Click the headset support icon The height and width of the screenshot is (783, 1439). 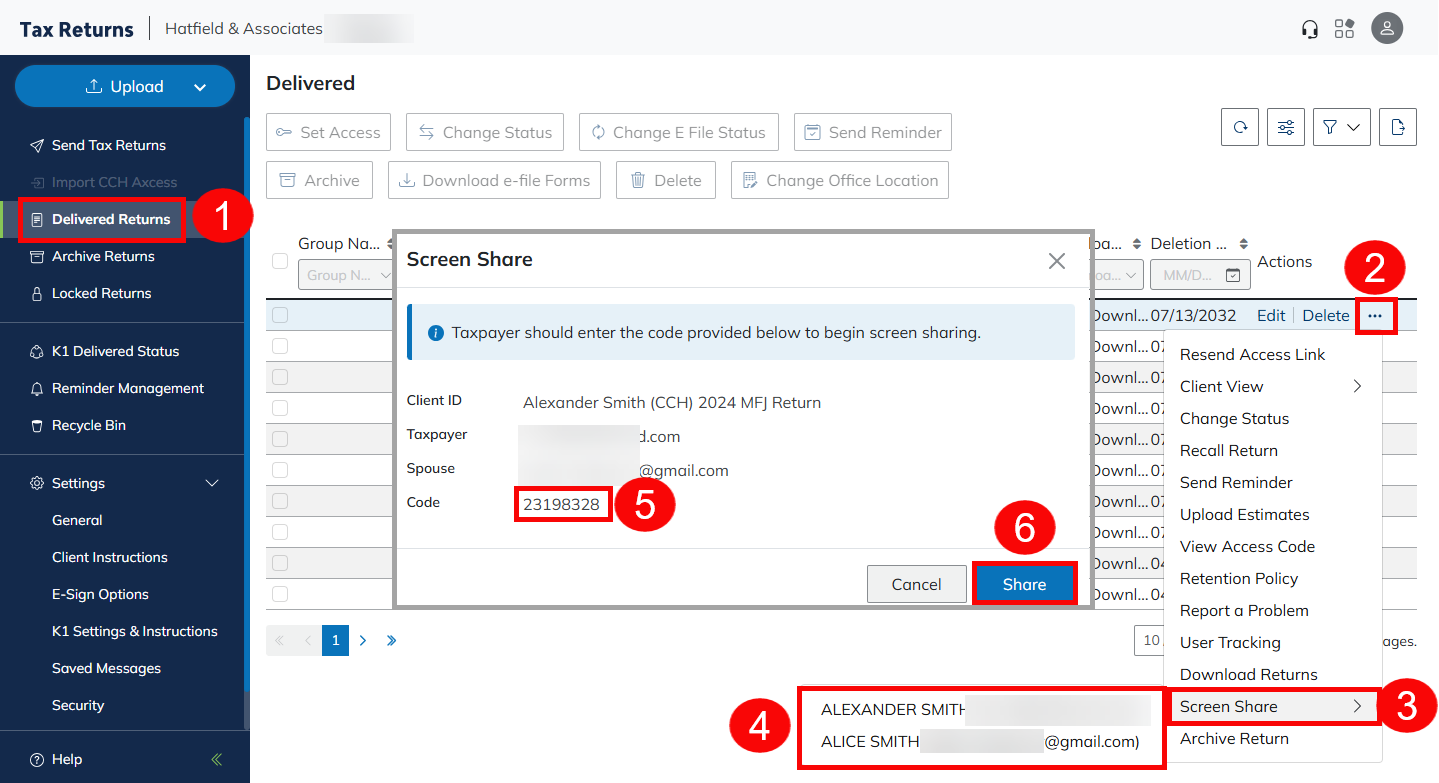pyautogui.click(x=1309, y=29)
